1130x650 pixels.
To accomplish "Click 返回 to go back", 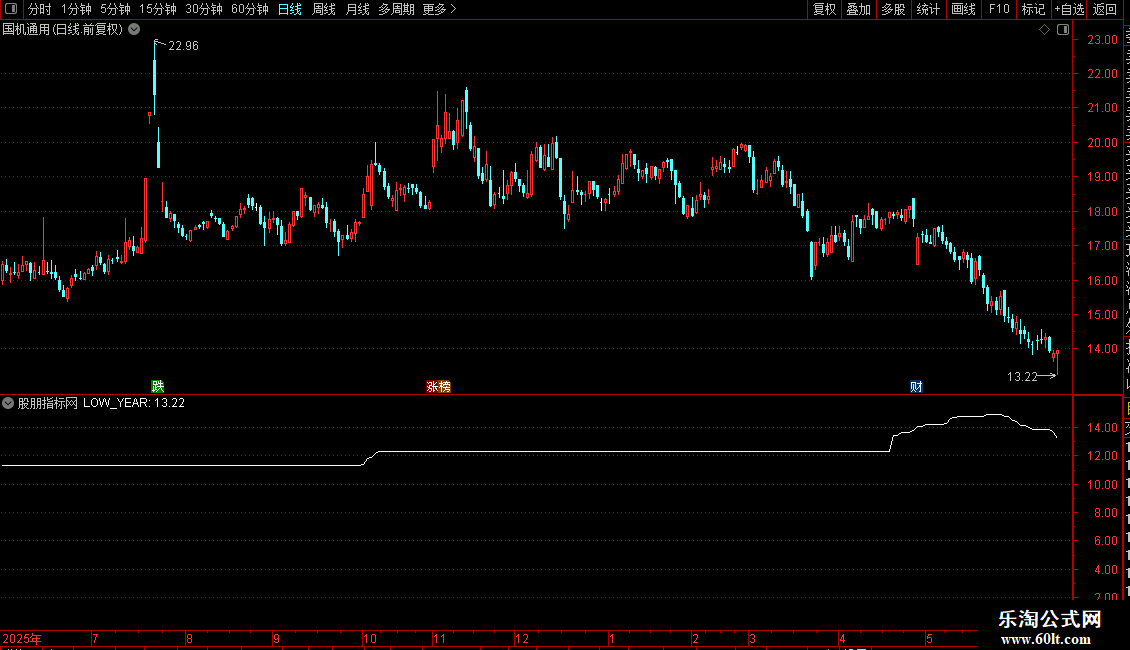I will coord(1105,9).
